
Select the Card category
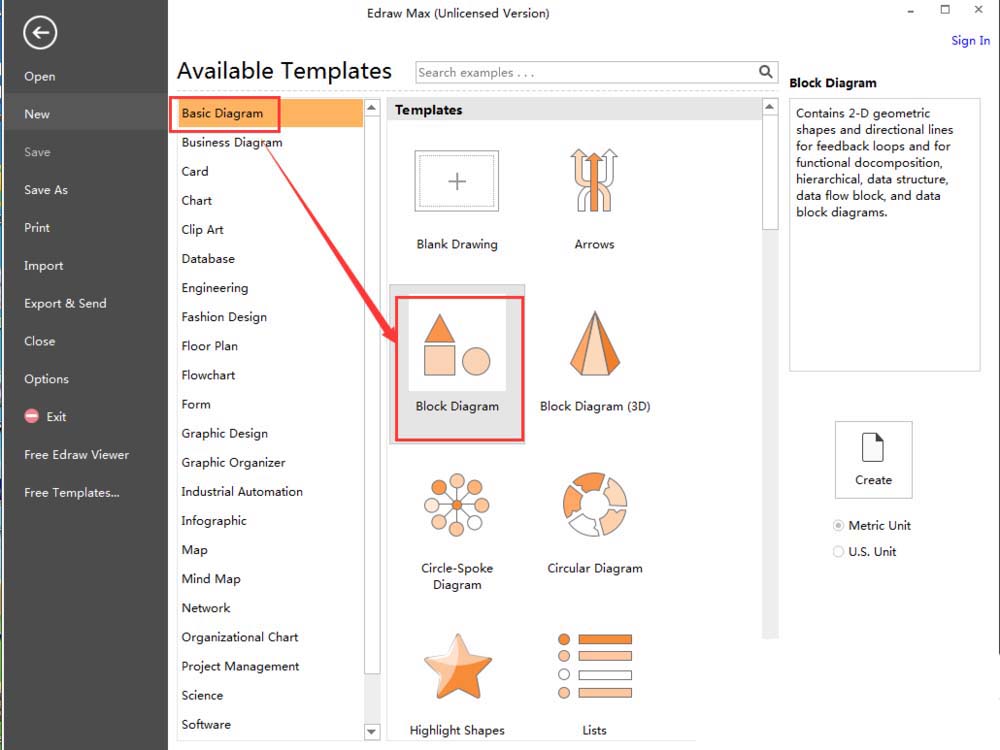tap(195, 172)
